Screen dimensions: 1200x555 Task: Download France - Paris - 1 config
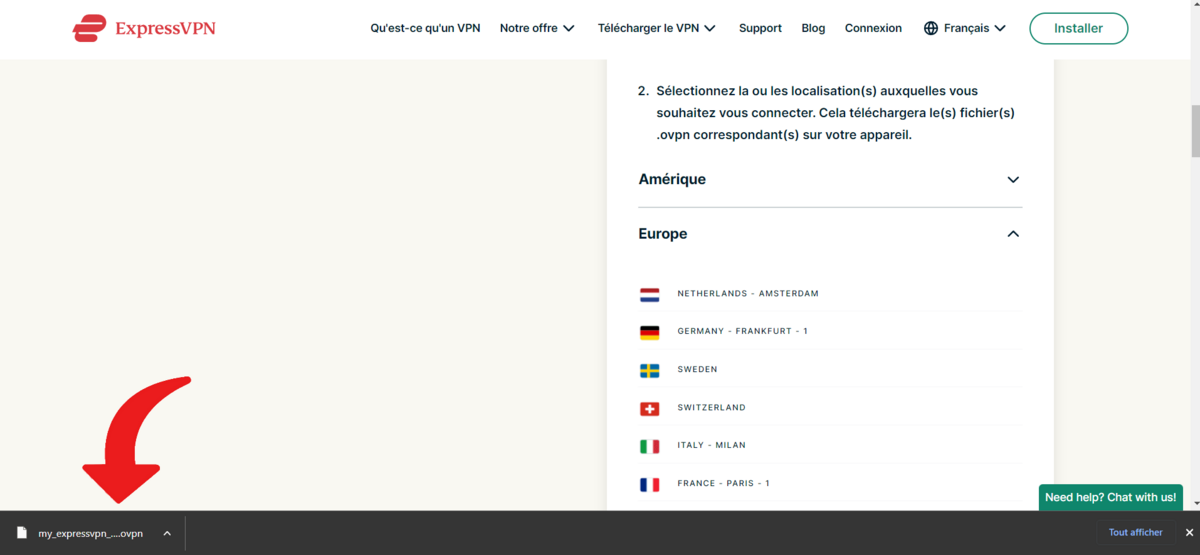(x=723, y=484)
